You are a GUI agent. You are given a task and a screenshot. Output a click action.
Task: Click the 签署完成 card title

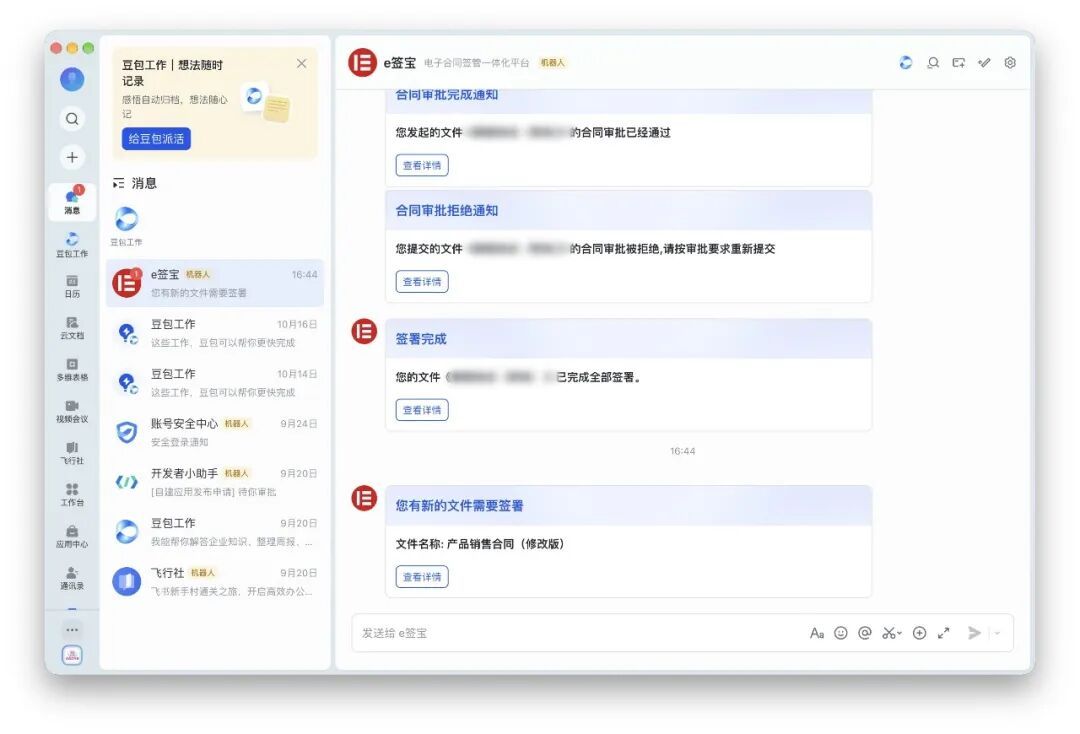click(x=421, y=339)
